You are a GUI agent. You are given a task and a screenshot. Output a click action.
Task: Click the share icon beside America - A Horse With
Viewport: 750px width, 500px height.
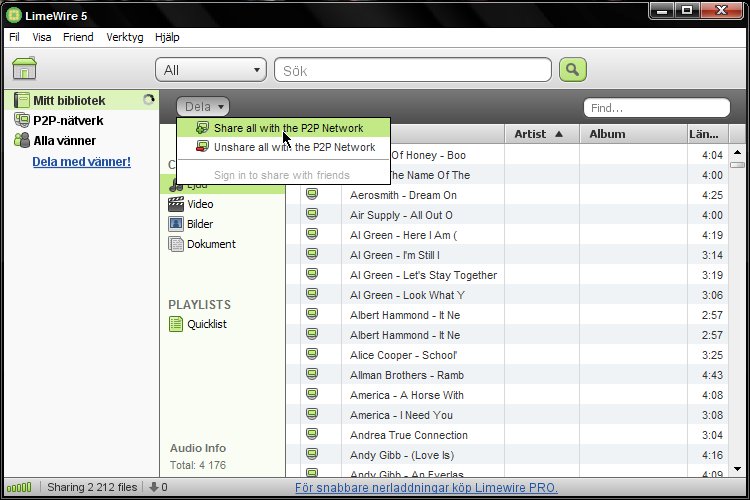[x=312, y=394]
